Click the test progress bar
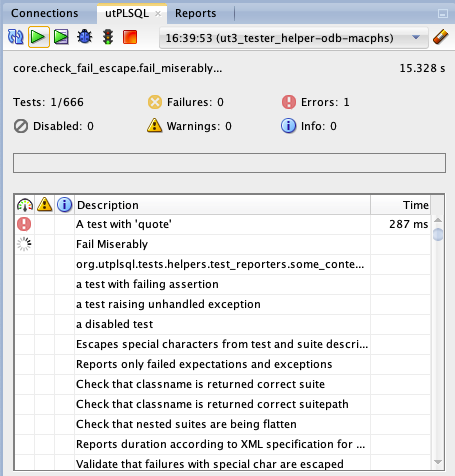The height and width of the screenshot is (476, 455). point(229,163)
